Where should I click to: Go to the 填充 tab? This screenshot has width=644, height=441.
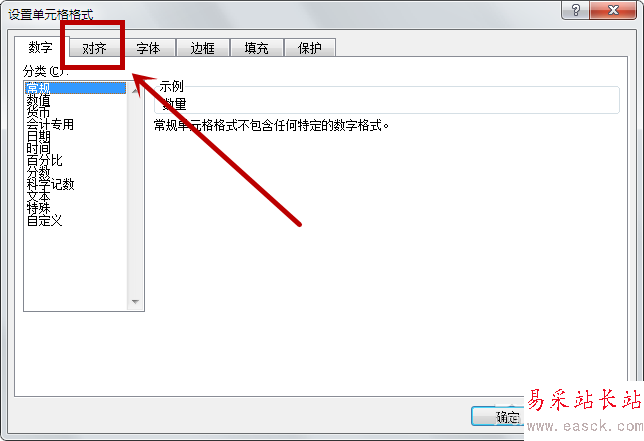click(x=256, y=48)
